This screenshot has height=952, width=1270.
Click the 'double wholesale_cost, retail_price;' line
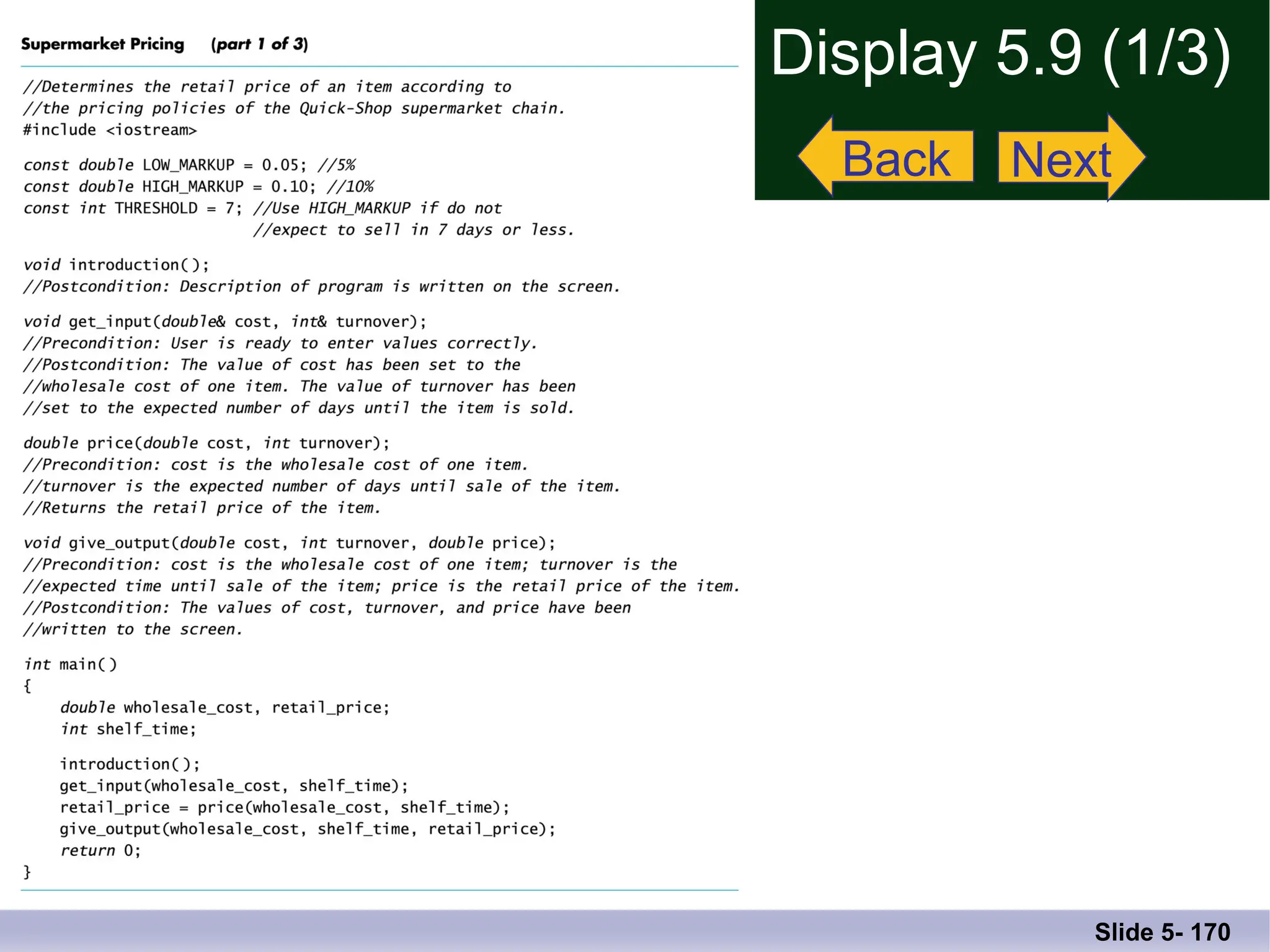[225, 708]
